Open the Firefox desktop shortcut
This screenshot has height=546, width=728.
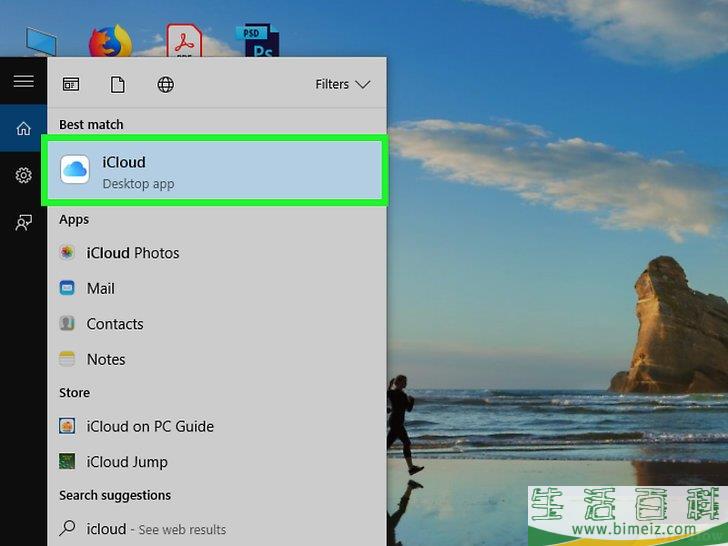(110, 41)
